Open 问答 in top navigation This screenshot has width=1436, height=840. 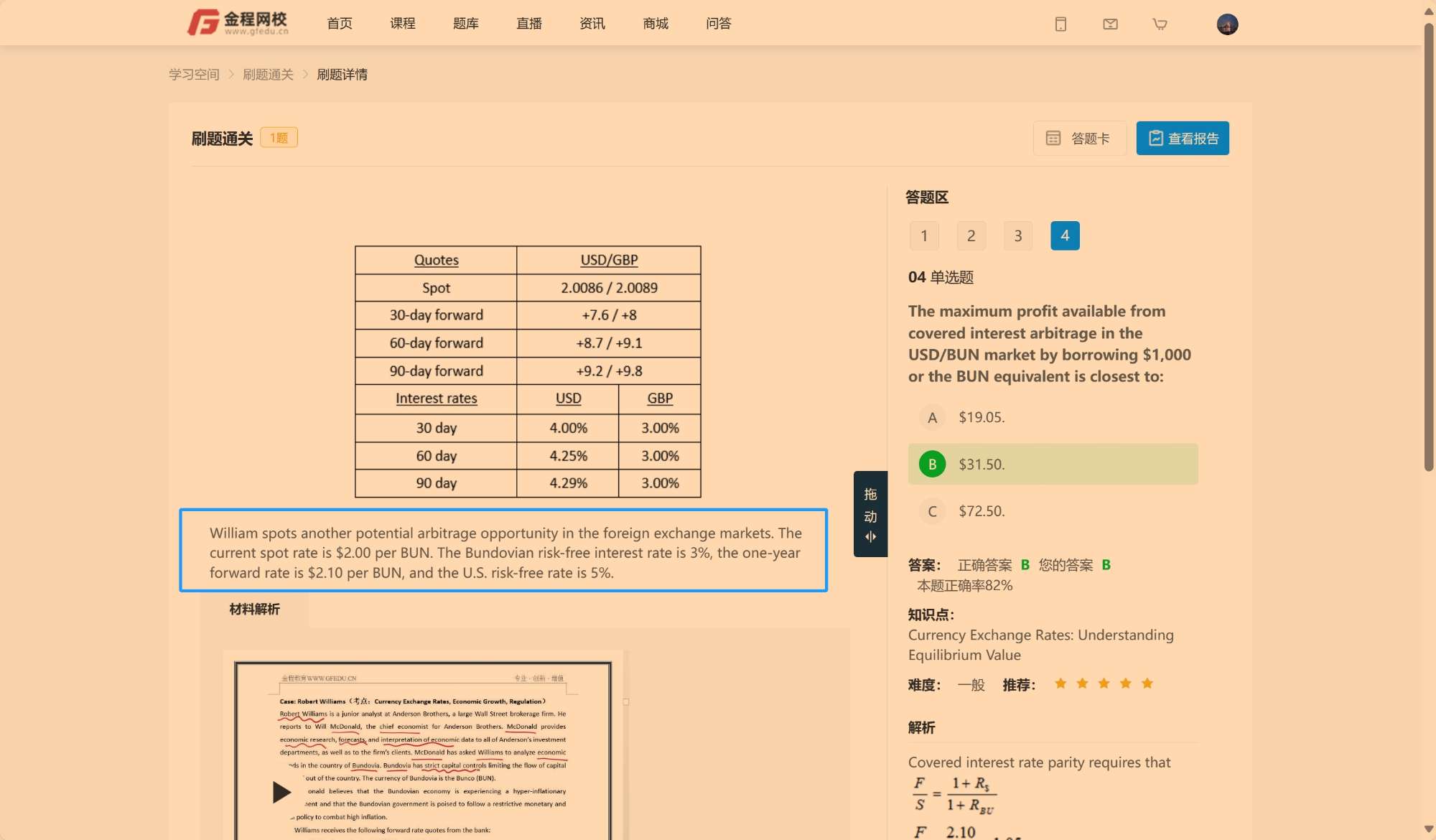pos(719,24)
